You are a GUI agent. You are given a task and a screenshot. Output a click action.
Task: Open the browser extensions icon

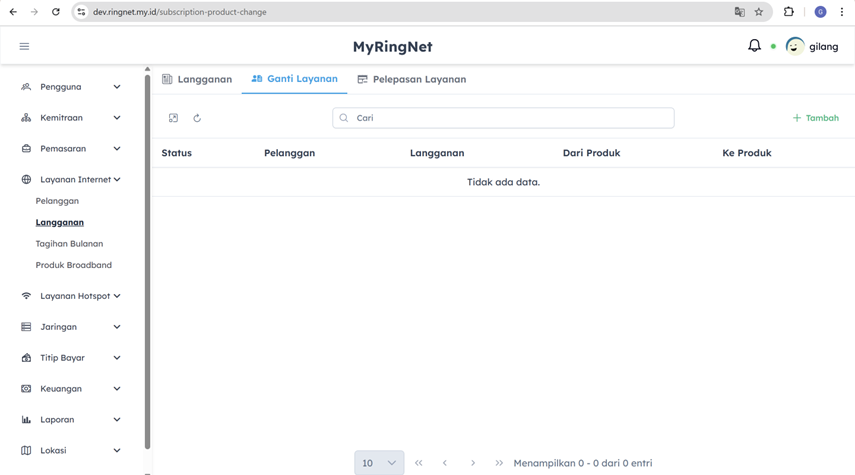[788, 12]
